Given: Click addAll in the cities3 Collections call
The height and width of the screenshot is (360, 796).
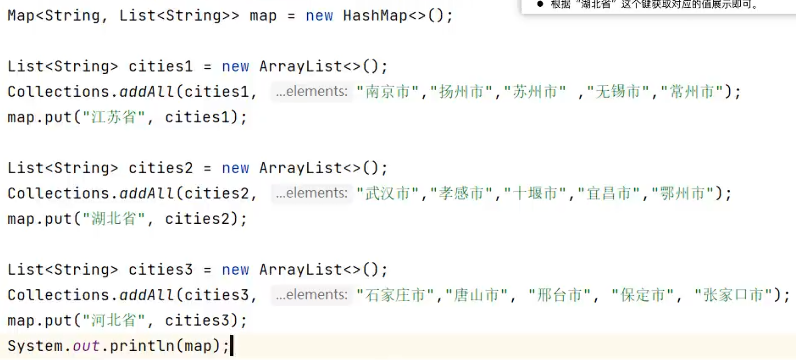Looking at the screenshot, I should click(x=147, y=295).
